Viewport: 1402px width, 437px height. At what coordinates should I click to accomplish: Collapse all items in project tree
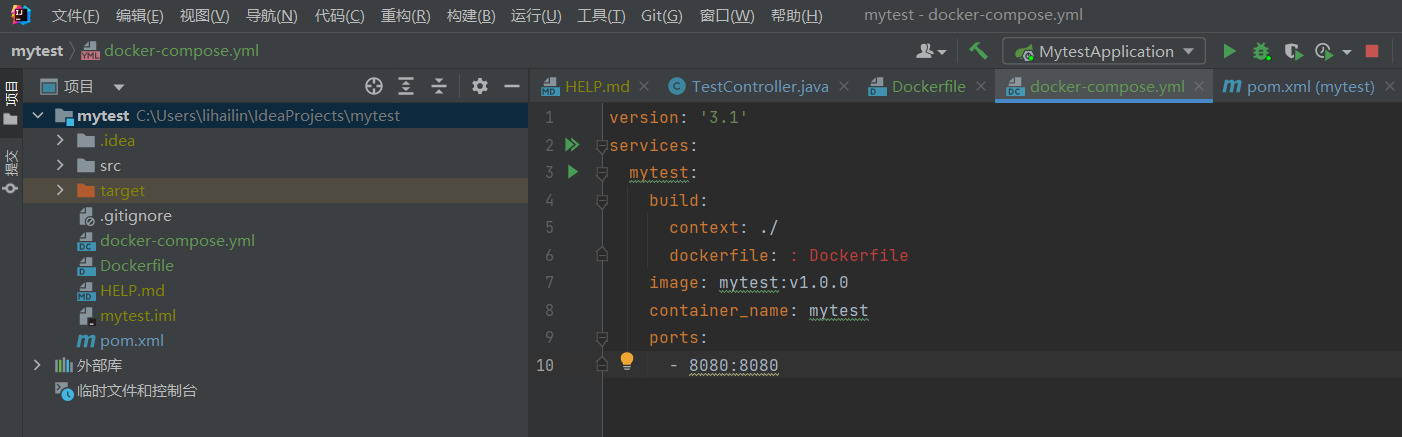coord(438,86)
